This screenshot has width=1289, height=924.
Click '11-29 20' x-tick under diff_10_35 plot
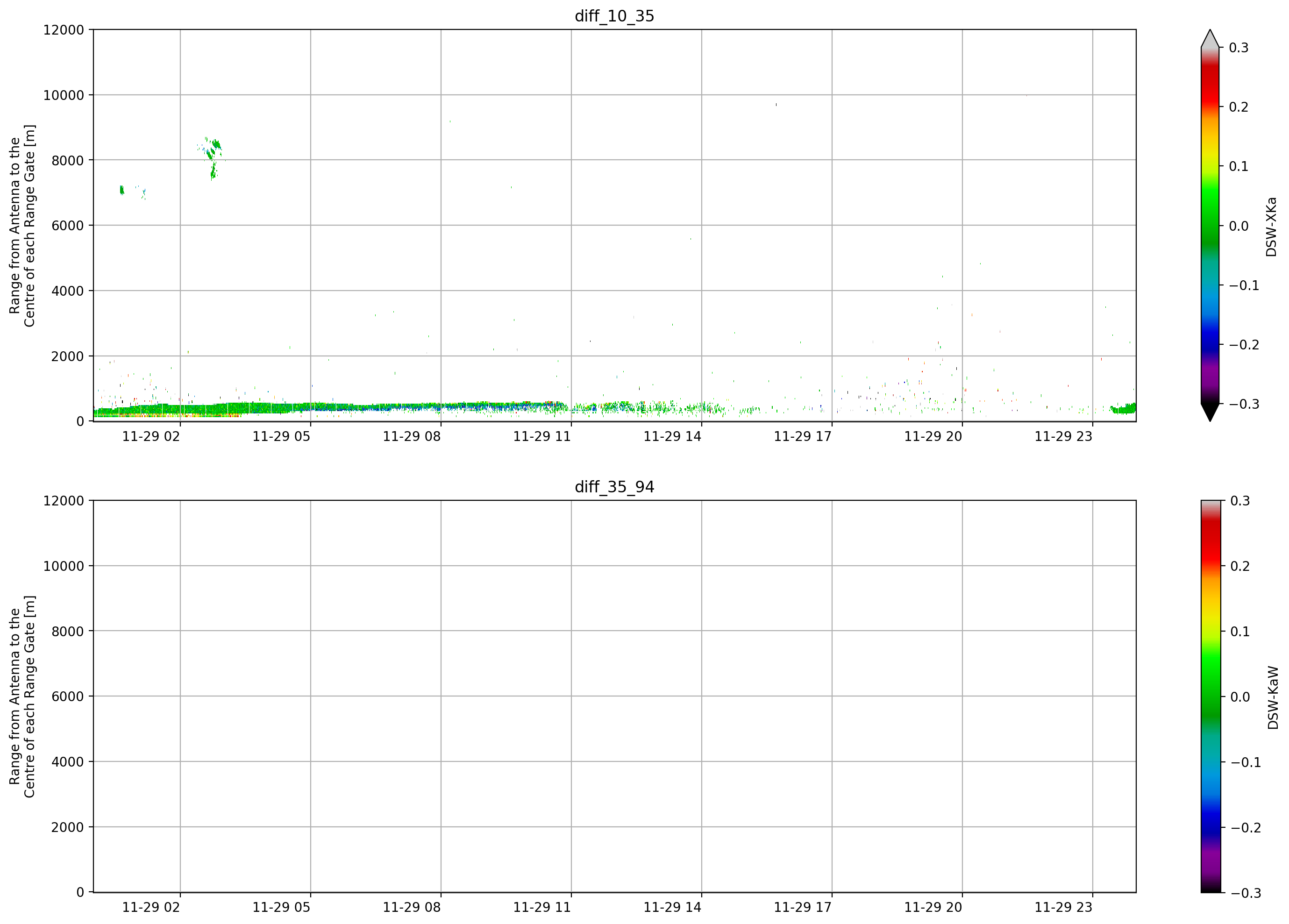point(933,436)
